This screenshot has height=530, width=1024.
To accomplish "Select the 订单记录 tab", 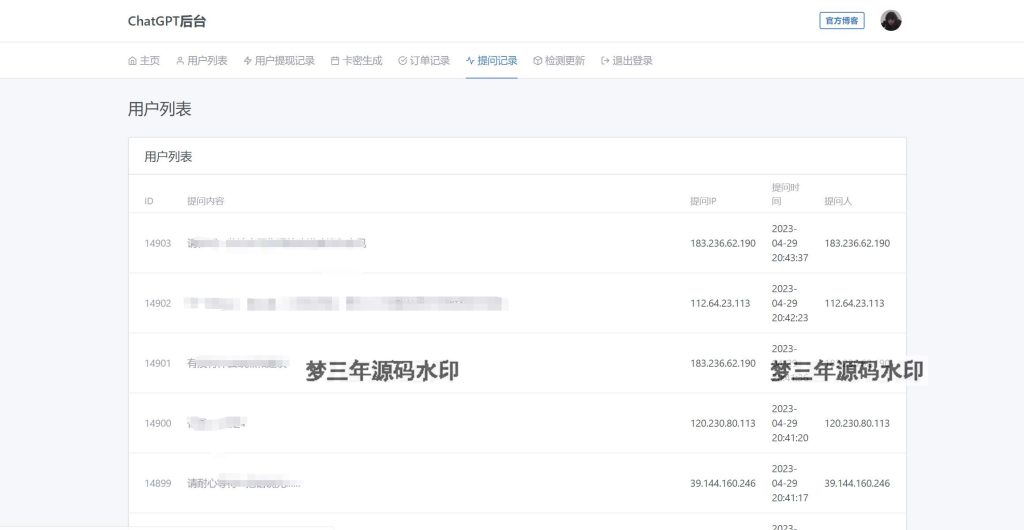I will click(424, 61).
